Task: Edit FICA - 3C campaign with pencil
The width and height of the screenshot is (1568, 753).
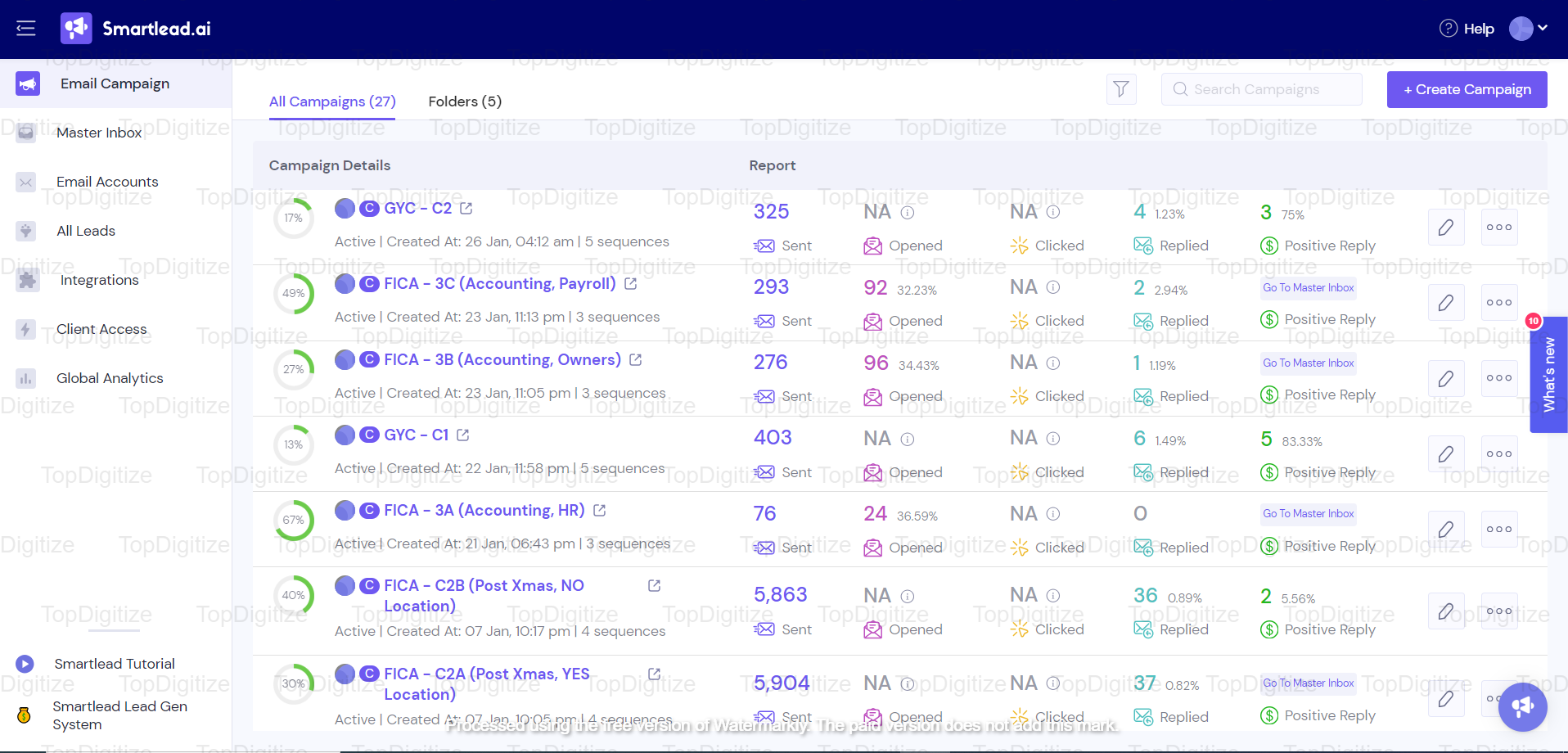Action: 1446,303
